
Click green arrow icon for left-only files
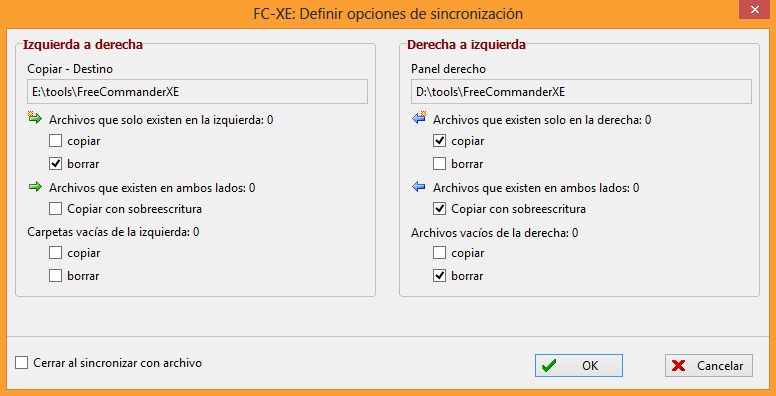[36, 119]
